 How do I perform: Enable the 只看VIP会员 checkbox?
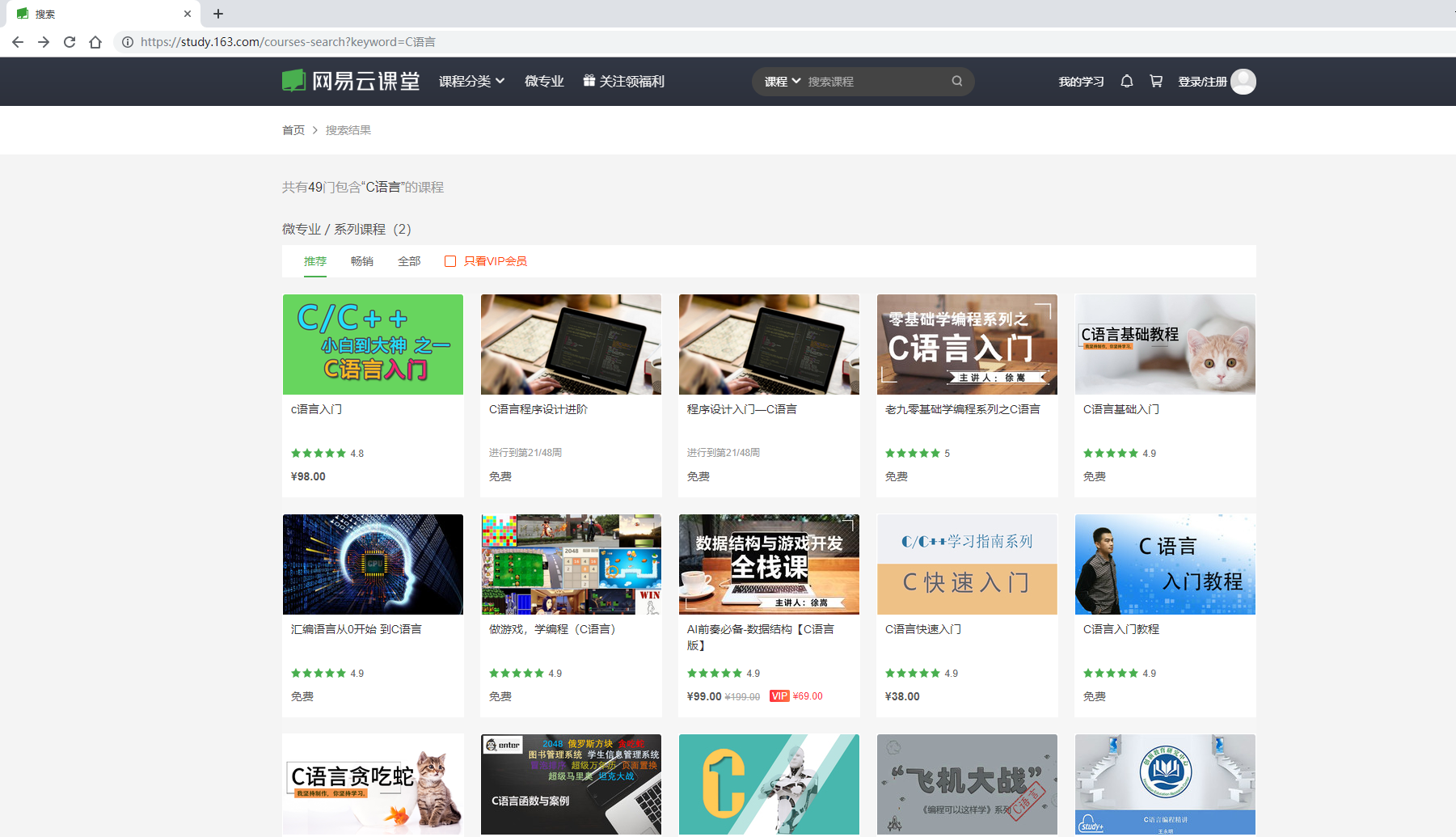pyautogui.click(x=450, y=261)
